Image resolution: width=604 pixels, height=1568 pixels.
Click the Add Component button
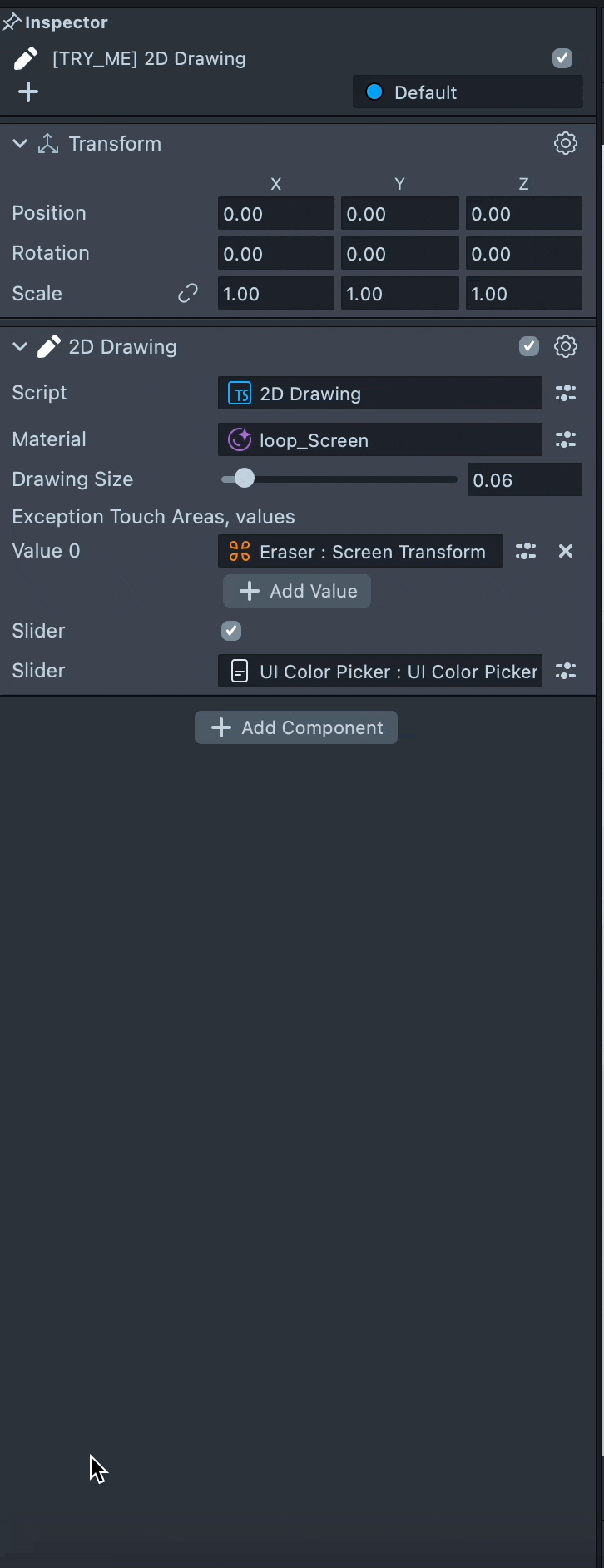296,727
